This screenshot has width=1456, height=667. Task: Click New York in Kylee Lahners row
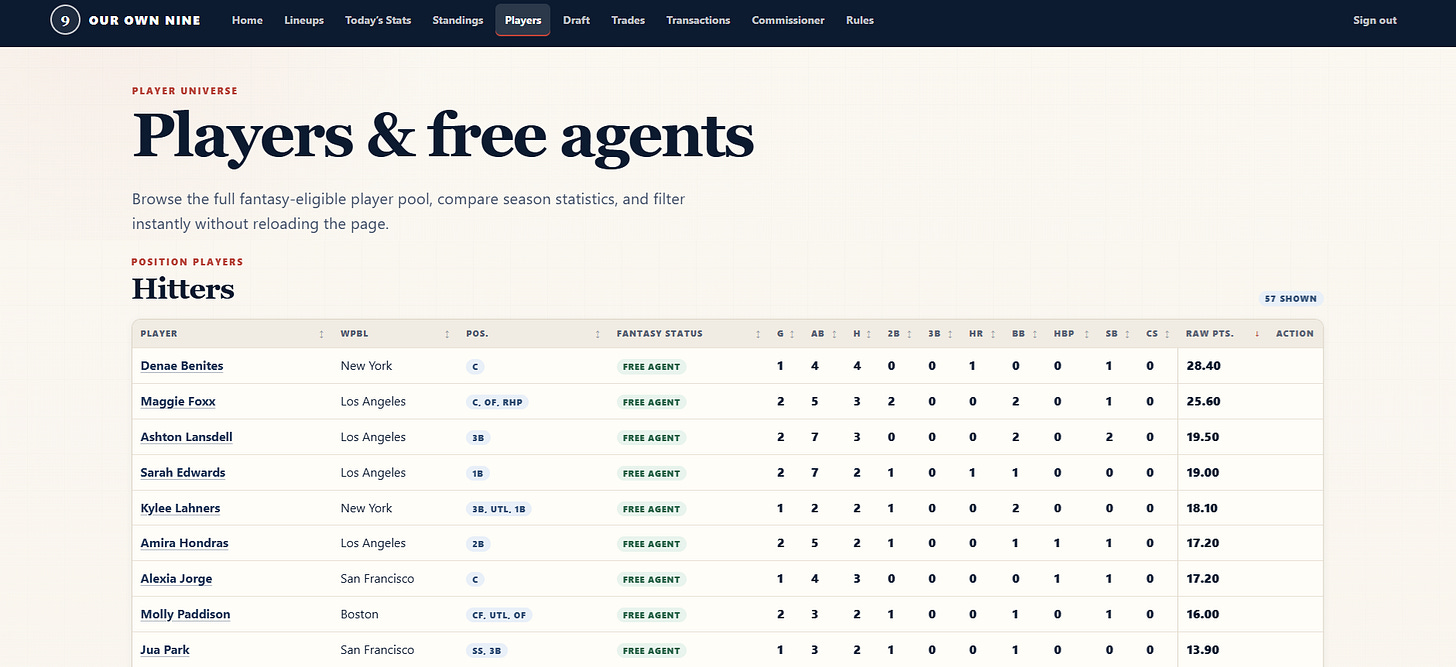[x=366, y=508]
